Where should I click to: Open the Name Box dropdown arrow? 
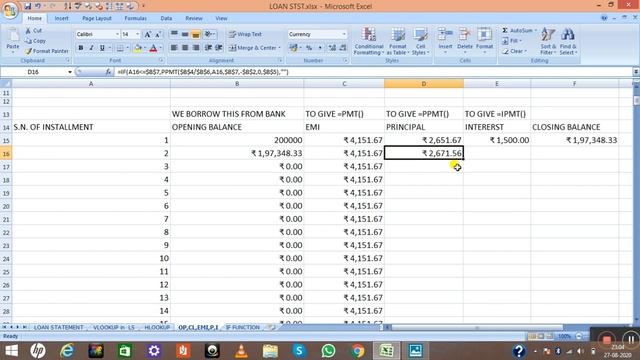click(x=70, y=72)
